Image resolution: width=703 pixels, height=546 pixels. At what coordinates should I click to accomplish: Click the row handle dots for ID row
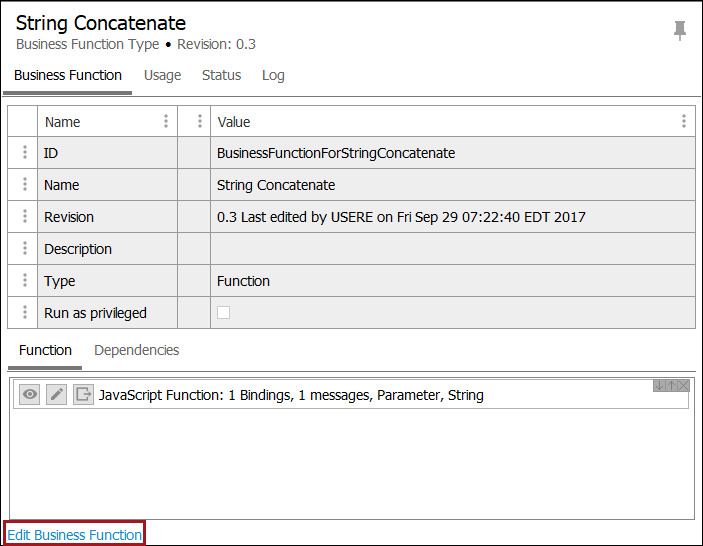(24, 153)
